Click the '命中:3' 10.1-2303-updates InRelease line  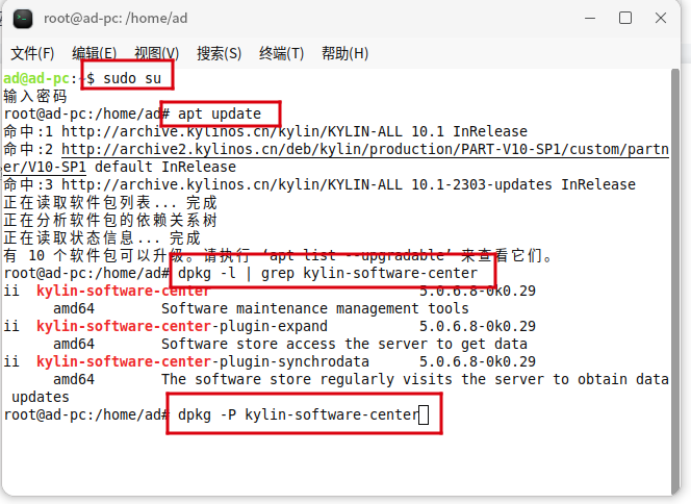coord(320,184)
